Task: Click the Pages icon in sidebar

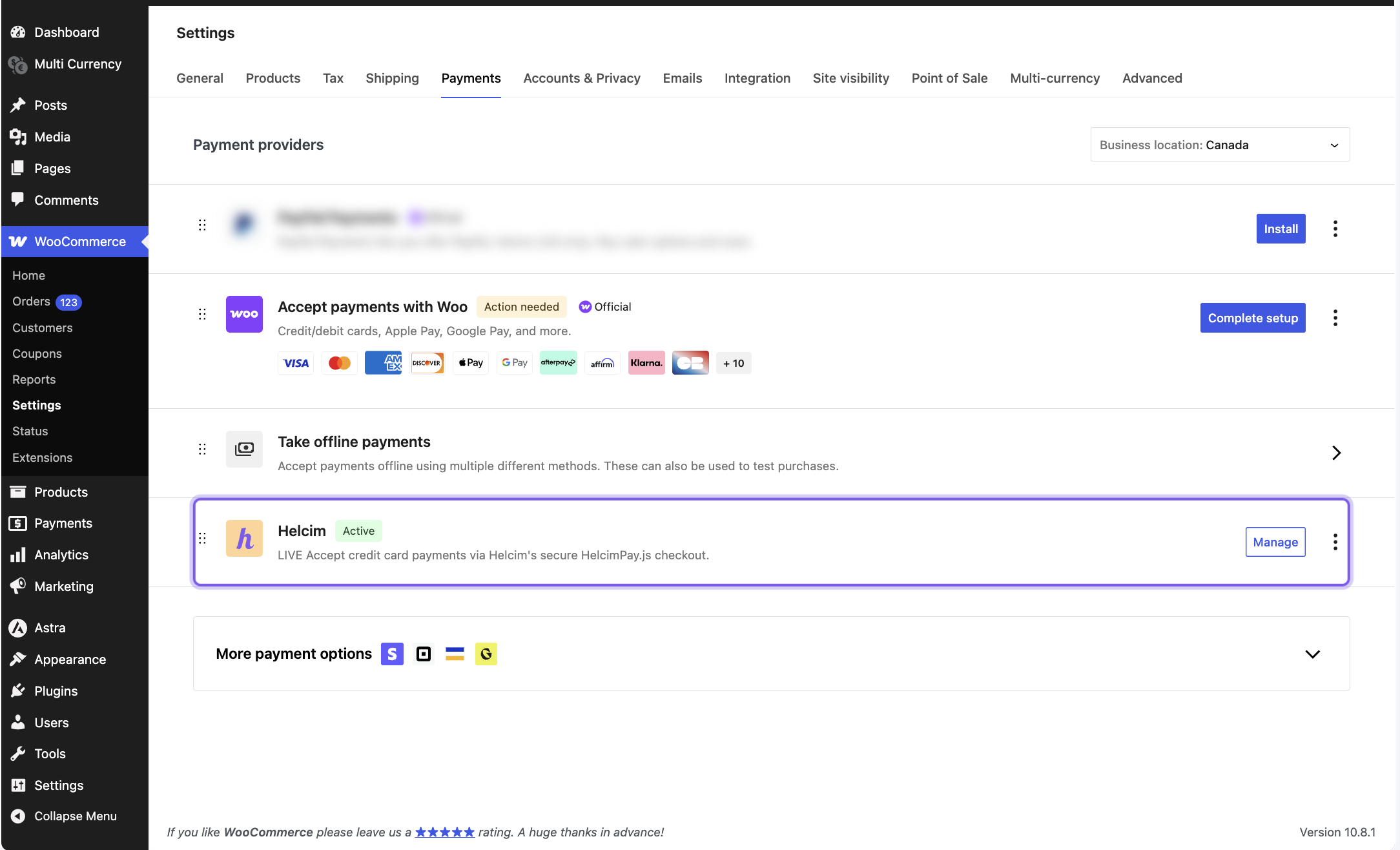Action: pyautogui.click(x=18, y=169)
